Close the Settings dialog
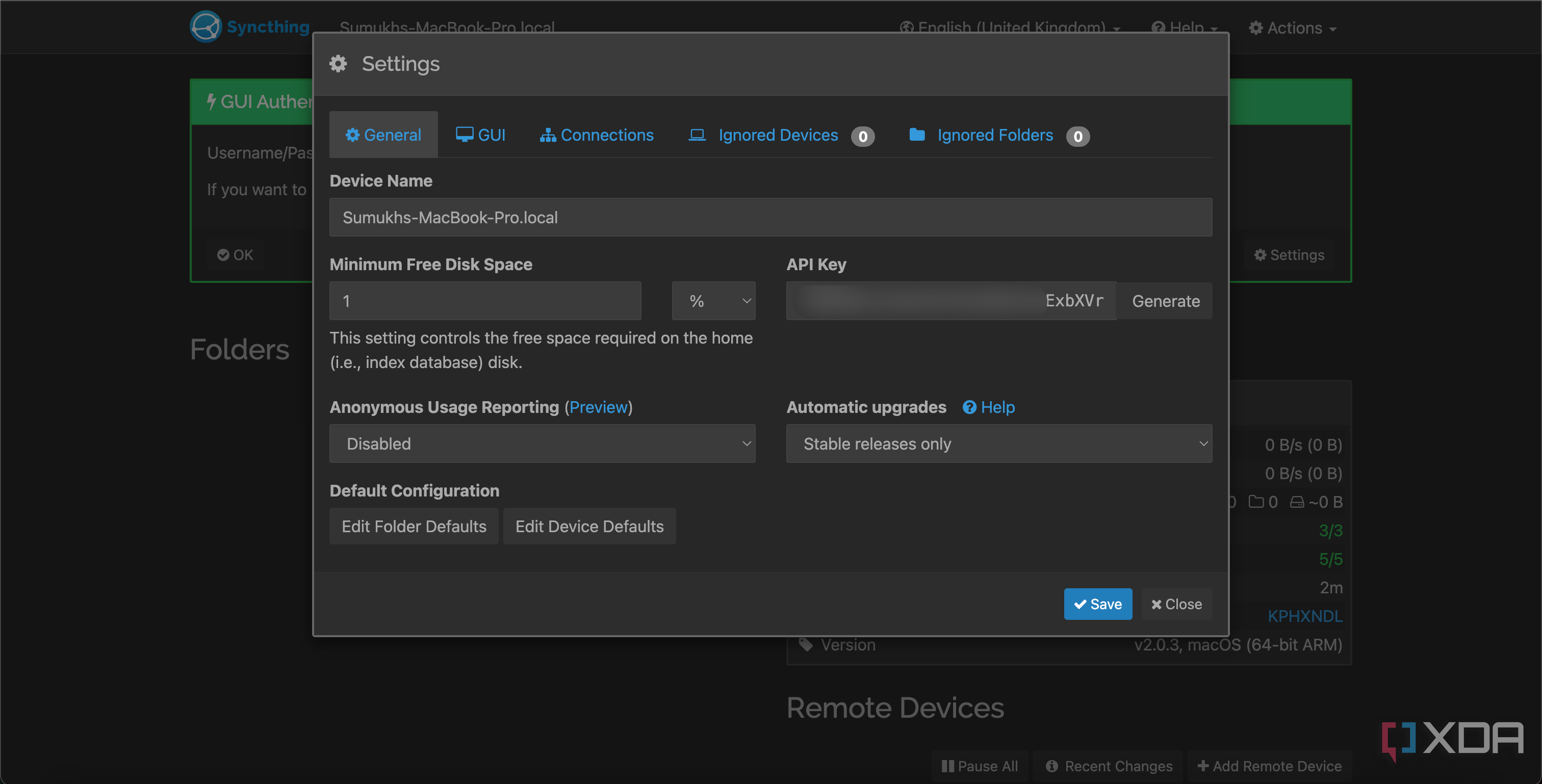Screen dimensions: 1542x784 click(x=1176, y=604)
